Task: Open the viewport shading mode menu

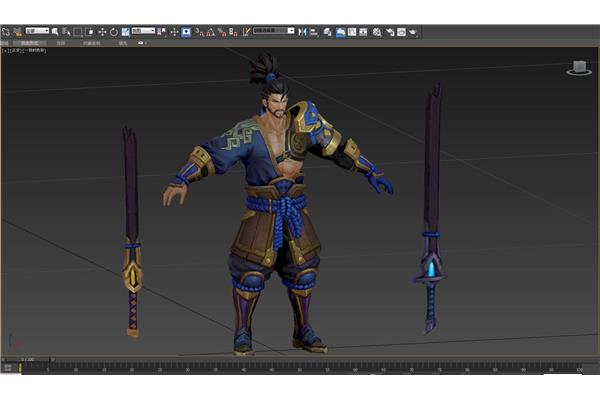Action: coord(34,50)
